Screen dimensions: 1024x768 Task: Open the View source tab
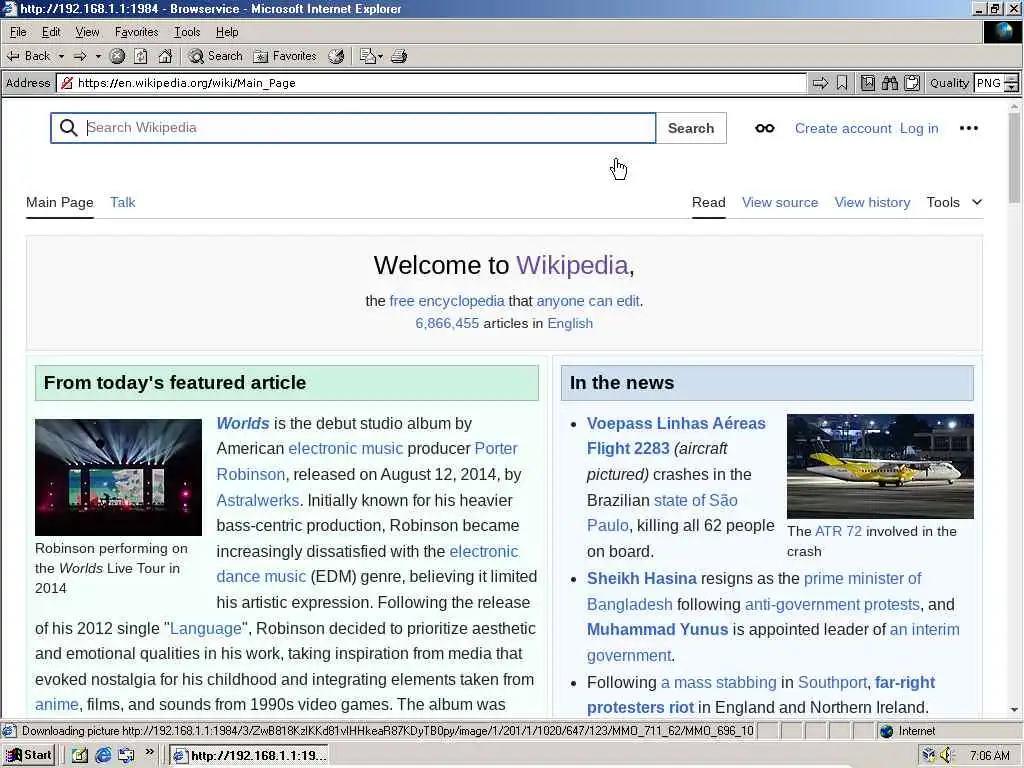[x=780, y=202]
